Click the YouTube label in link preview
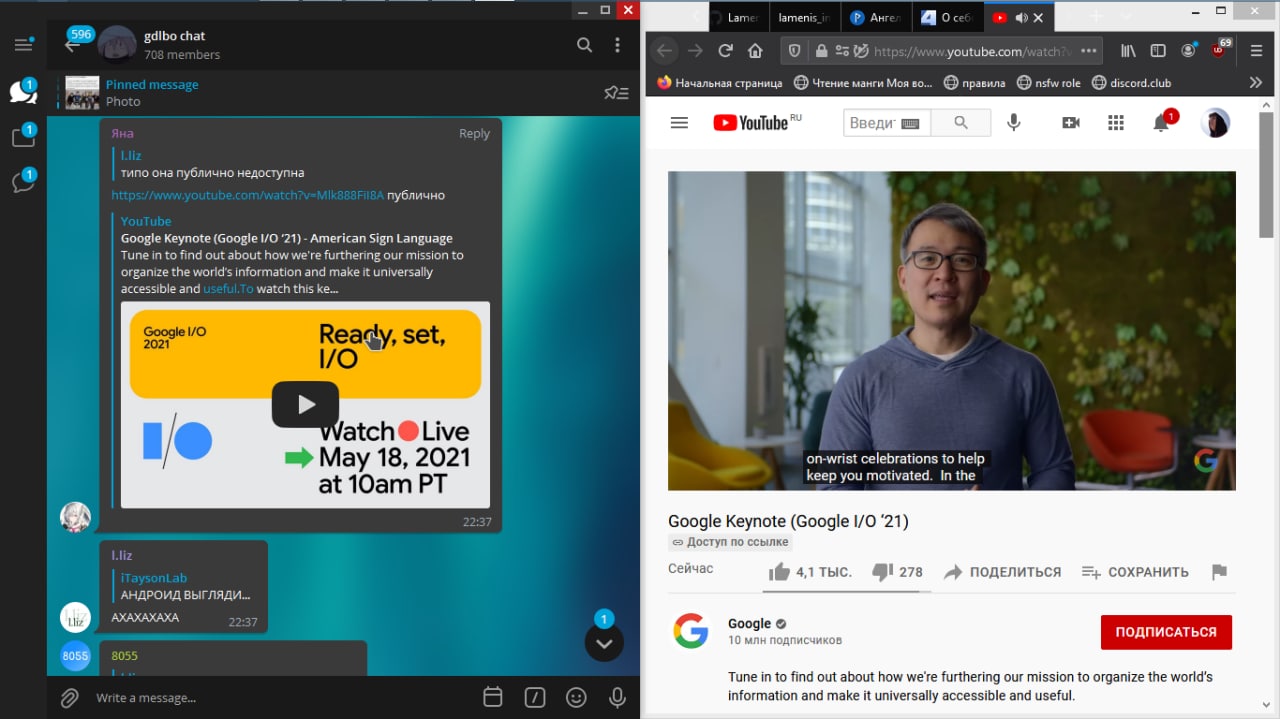1280x719 pixels. click(x=146, y=221)
